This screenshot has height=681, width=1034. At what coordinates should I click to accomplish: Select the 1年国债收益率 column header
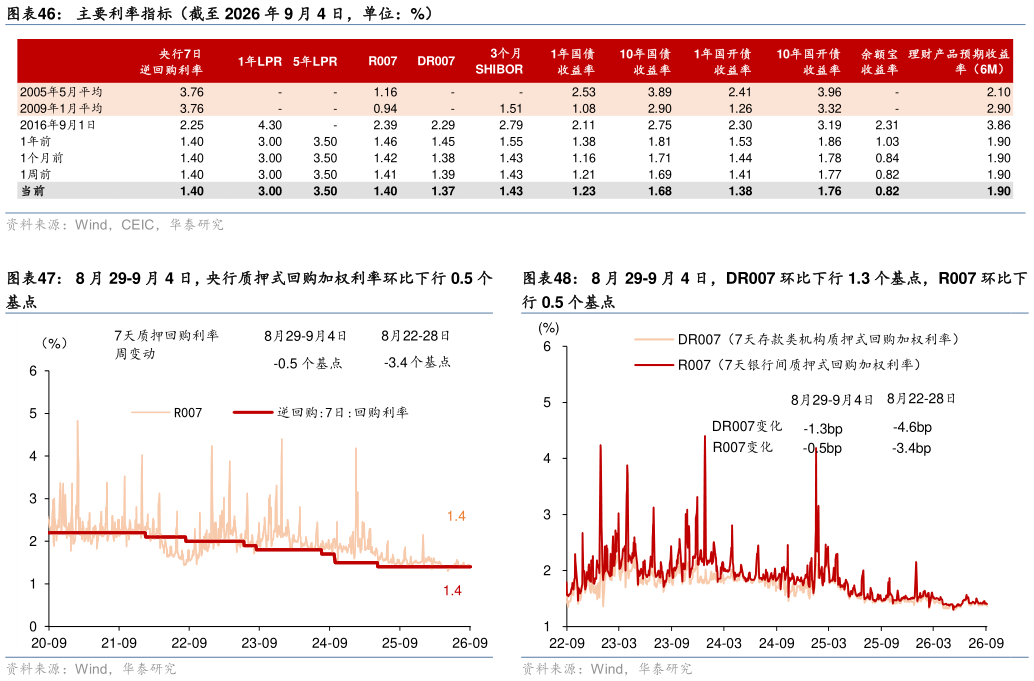click(x=573, y=61)
